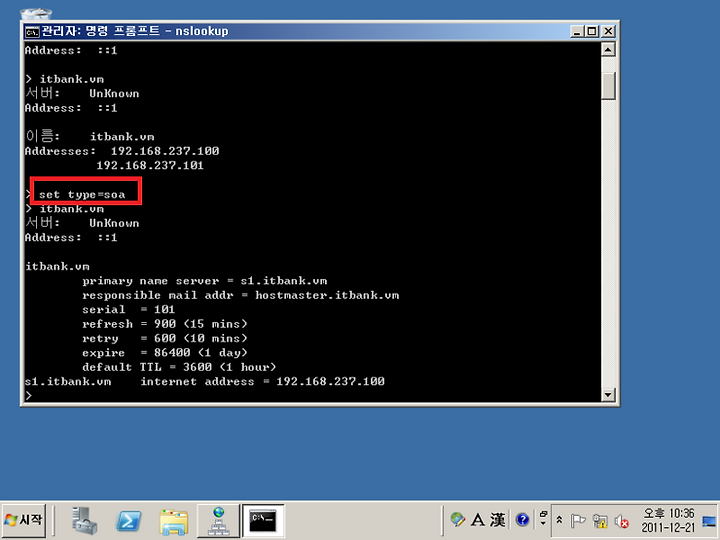Viewport: 720px width, 540px height.
Task: Select the command prompt taskbar button
Action: (263, 521)
